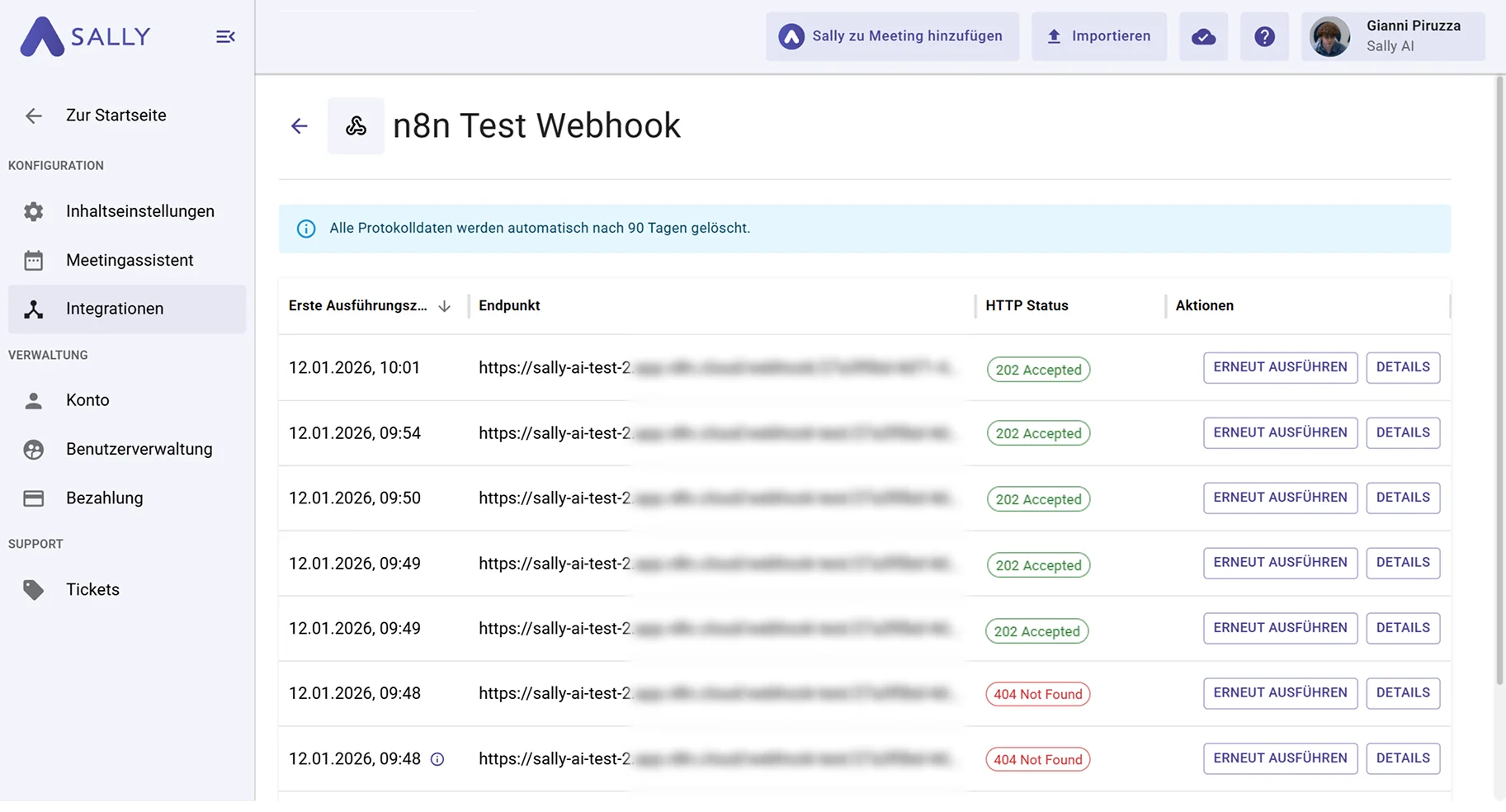Click the gear icon for Inhaltseinstellungen
The width and height of the screenshot is (1506, 812).
point(33,211)
